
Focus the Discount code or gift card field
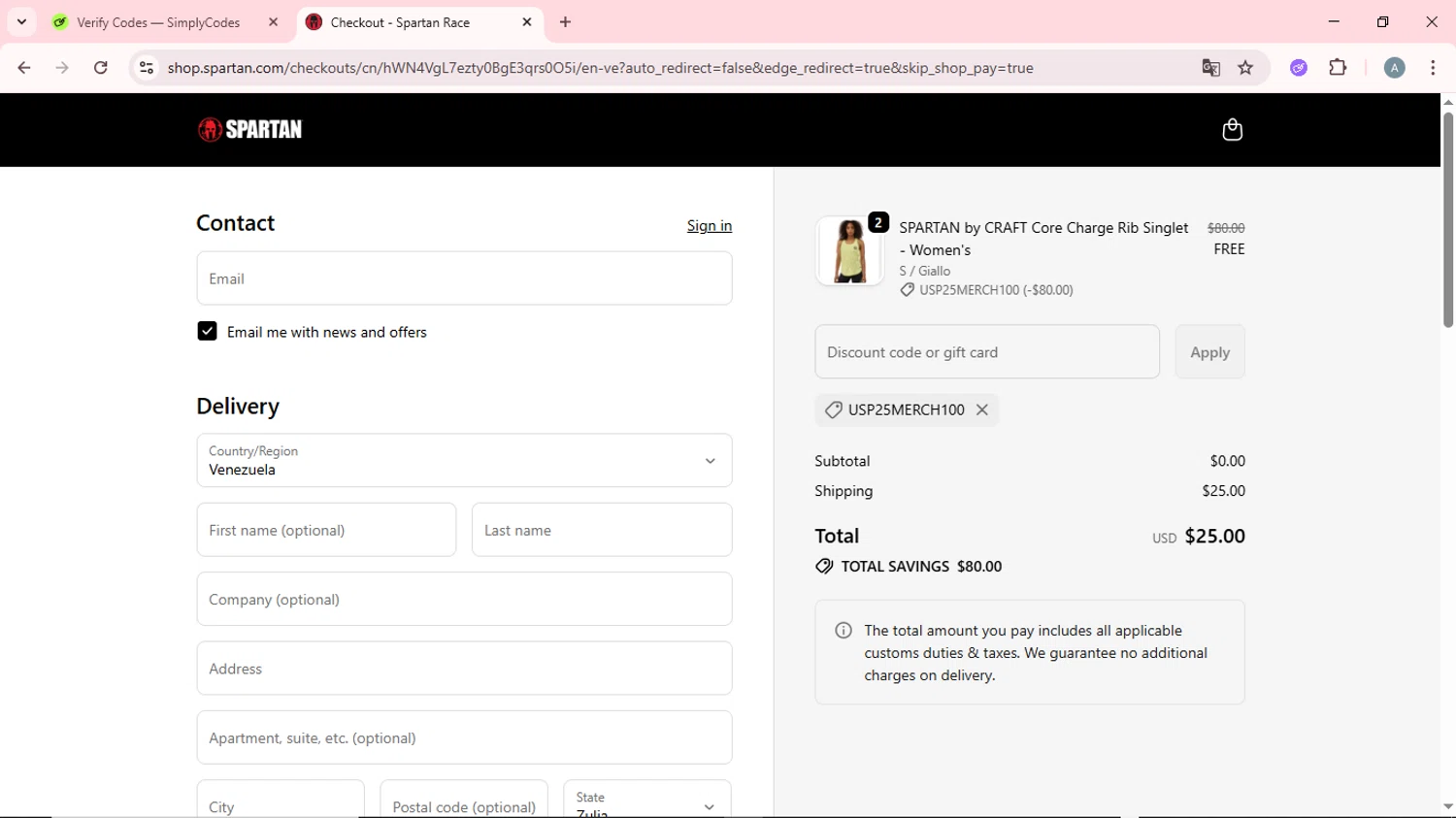tap(986, 352)
